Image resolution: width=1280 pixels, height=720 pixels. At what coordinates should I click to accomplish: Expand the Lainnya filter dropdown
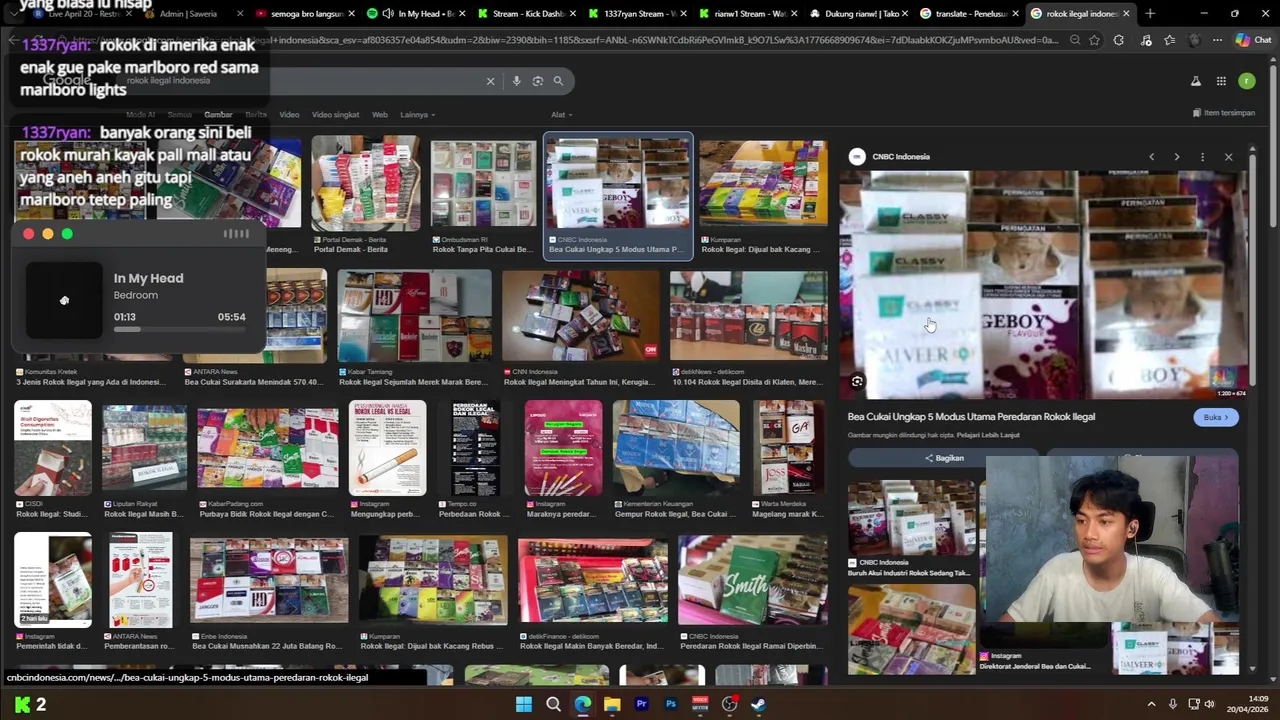click(417, 115)
